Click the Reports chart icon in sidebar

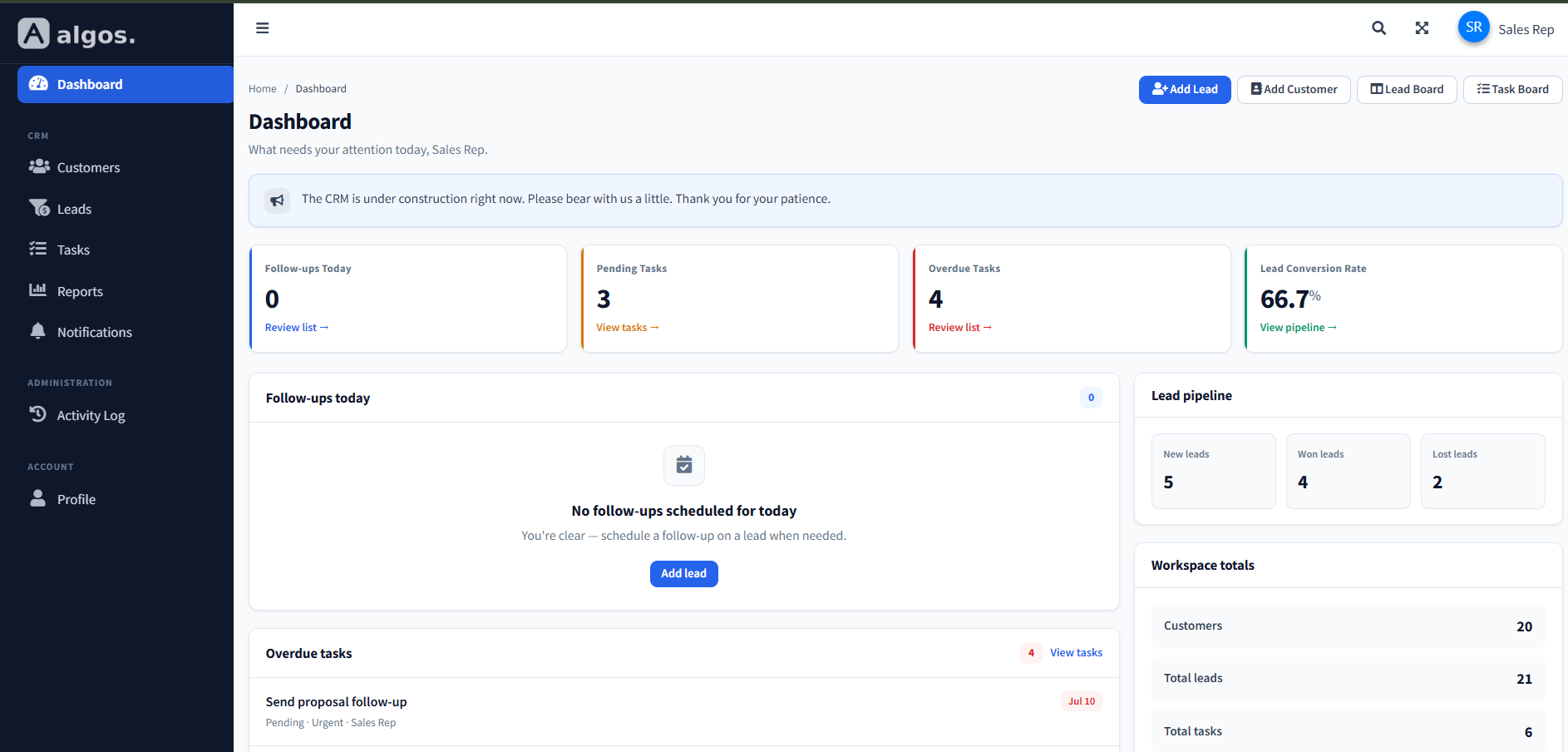pyautogui.click(x=38, y=290)
